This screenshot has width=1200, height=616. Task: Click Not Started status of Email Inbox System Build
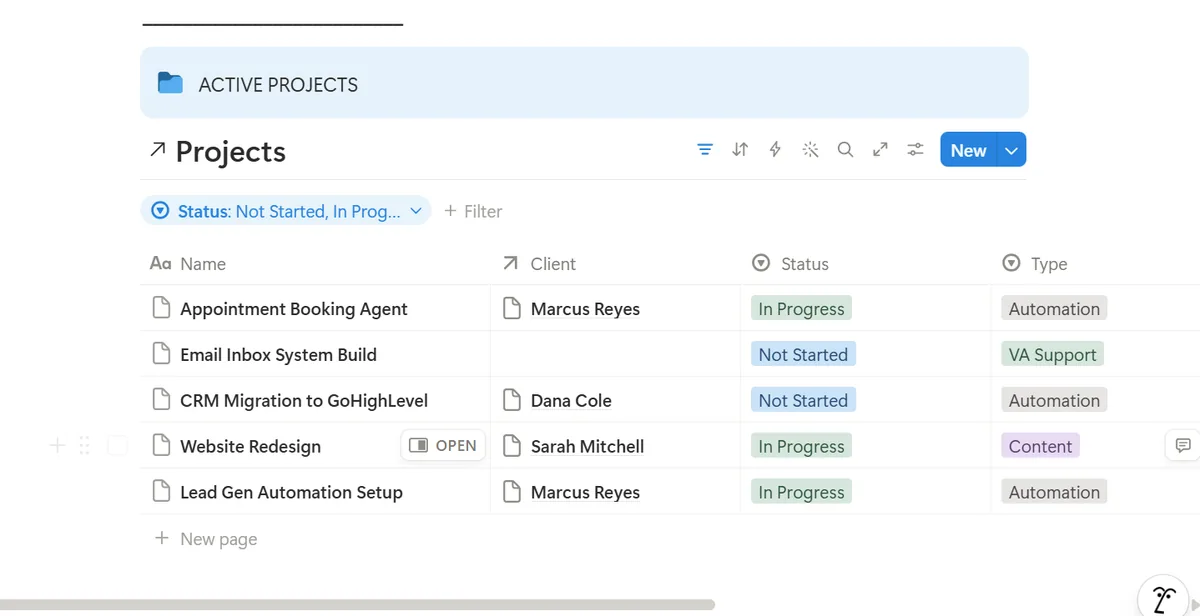[x=803, y=355]
